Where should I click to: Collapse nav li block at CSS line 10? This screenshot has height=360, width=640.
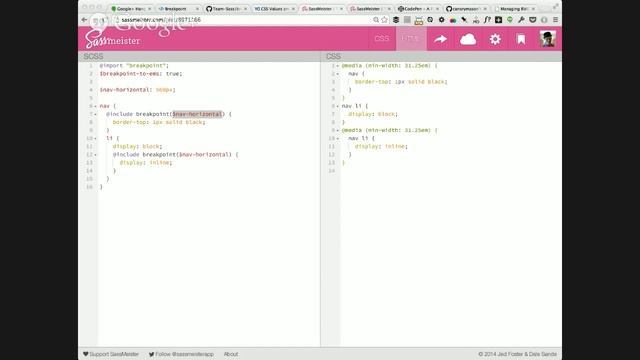(x=338, y=138)
